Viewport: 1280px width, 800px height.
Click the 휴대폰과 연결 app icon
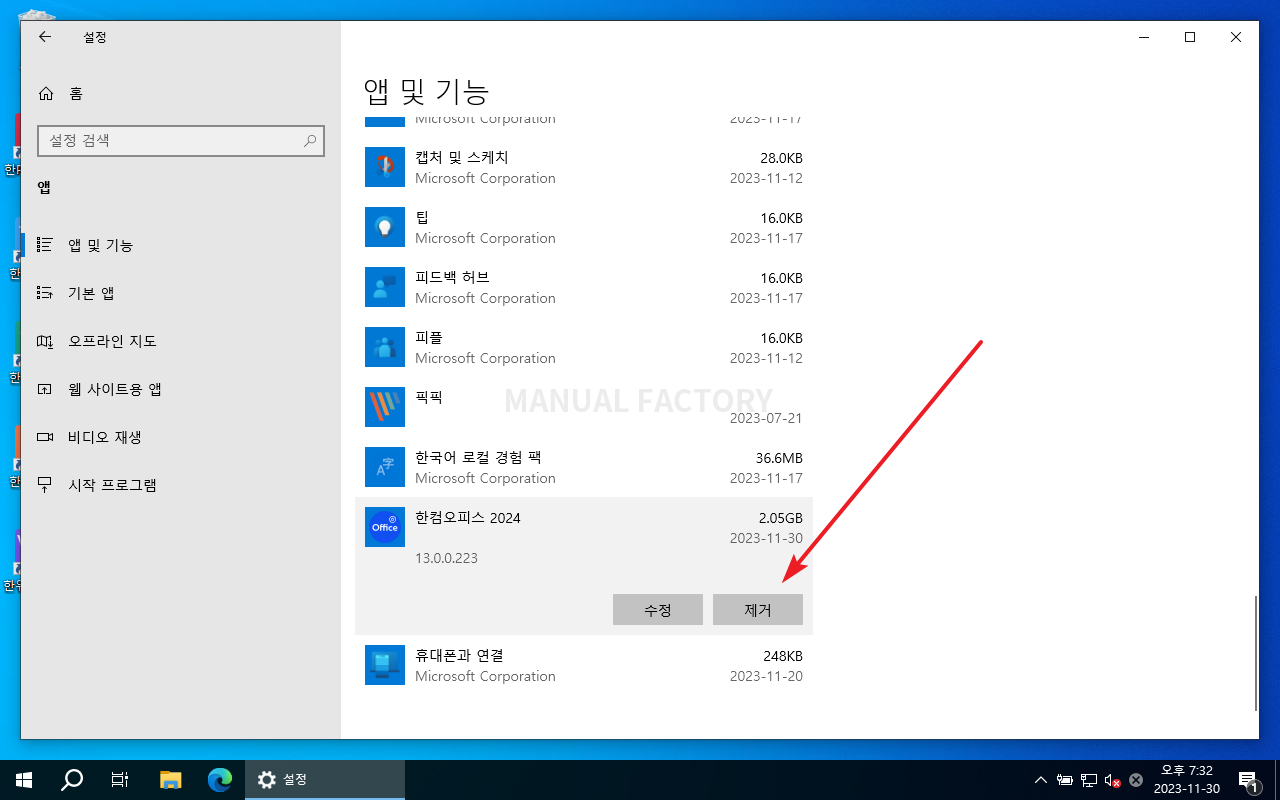click(x=385, y=665)
